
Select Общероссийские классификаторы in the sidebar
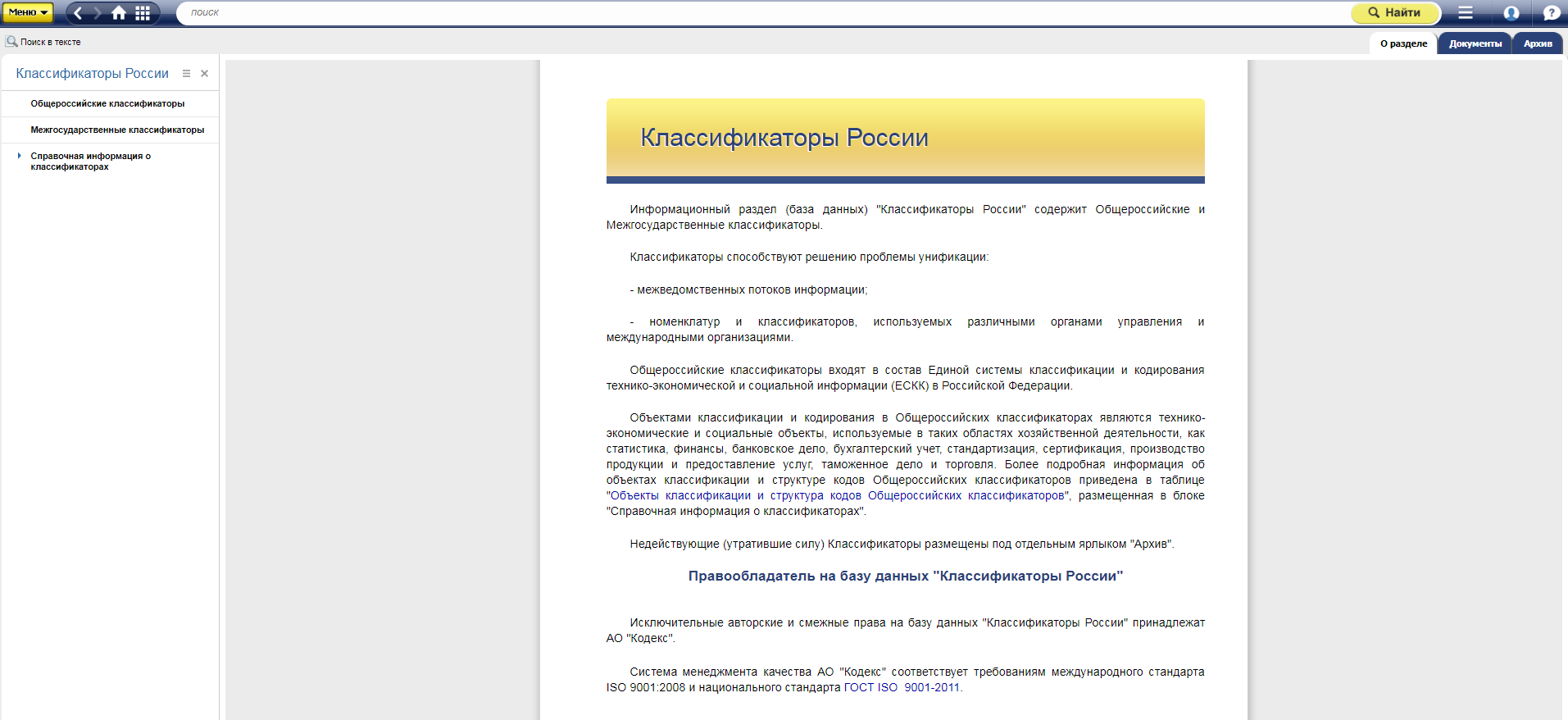[x=107, y=104]
